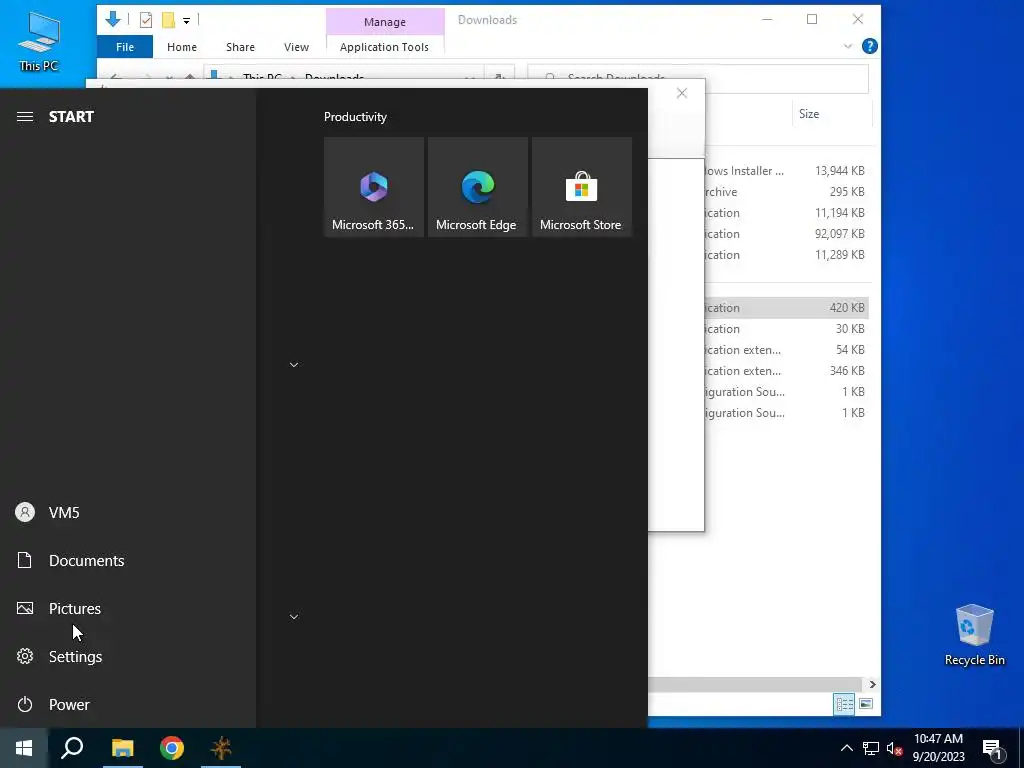The height and width of the screenshot is (768, 1024).
Task: Close the dialog over the Explorer window
Action: 682,93
